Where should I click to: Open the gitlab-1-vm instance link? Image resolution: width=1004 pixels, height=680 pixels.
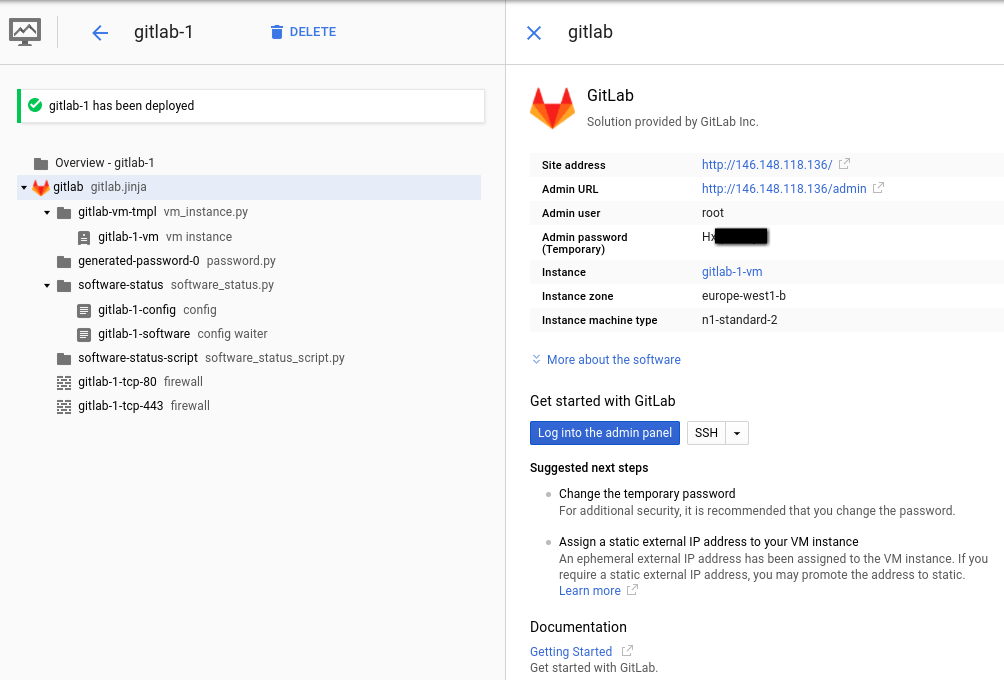tap(731, 272)
